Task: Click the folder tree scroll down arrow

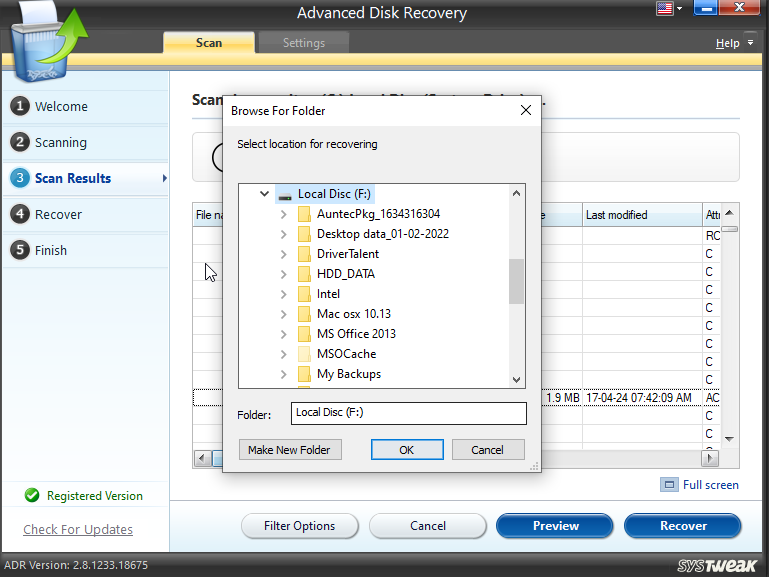Action: 516,379
